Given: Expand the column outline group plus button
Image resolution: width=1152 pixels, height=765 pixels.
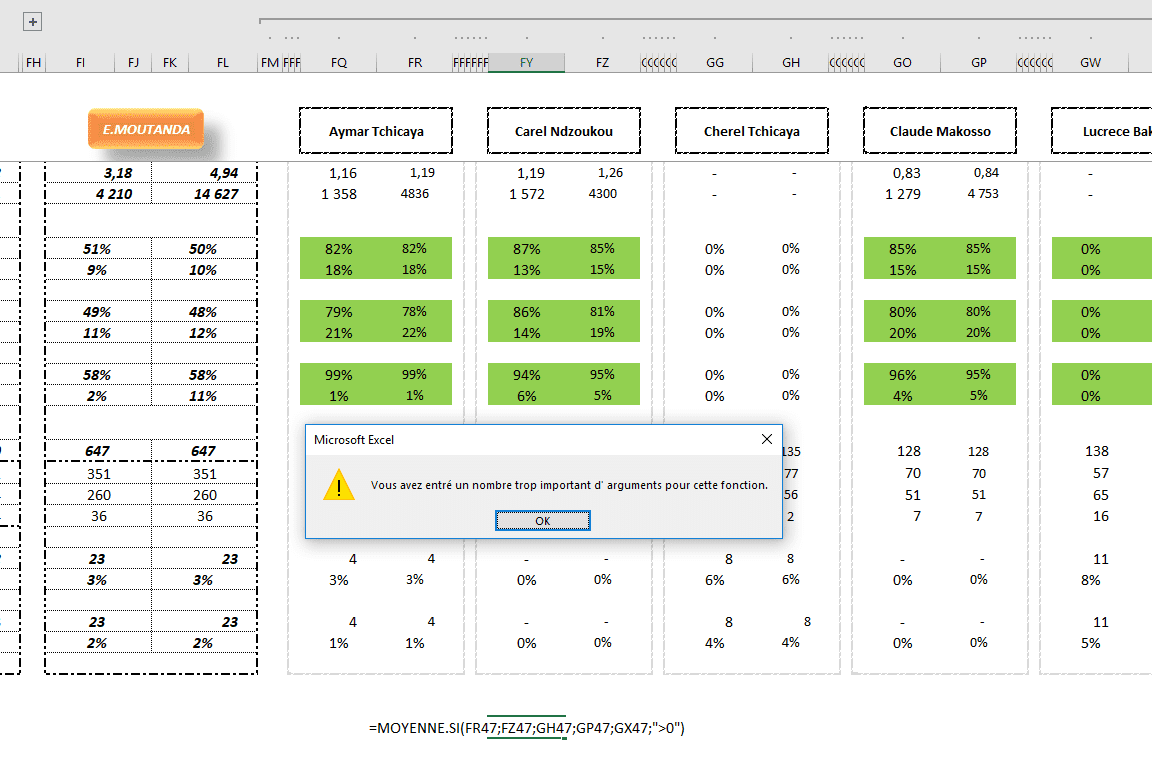Looking at the screenshot, I should [33, 22].
